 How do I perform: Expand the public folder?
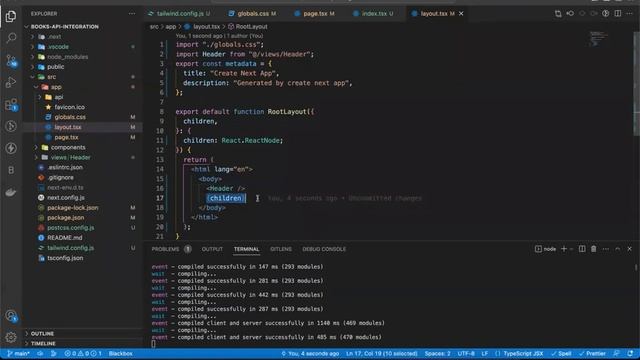click(x=56, y=67)
